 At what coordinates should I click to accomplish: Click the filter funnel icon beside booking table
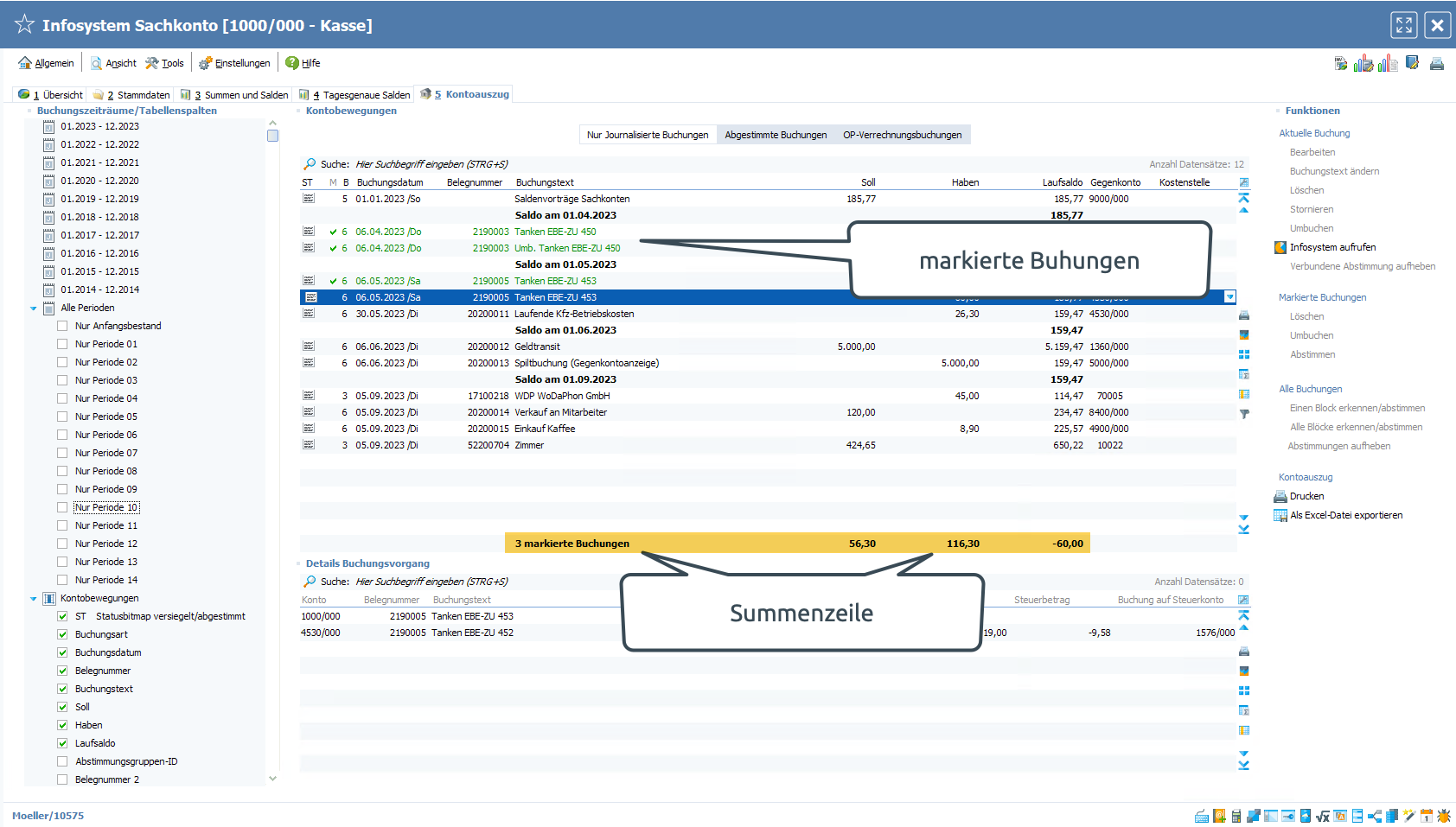click(1244, 414)
